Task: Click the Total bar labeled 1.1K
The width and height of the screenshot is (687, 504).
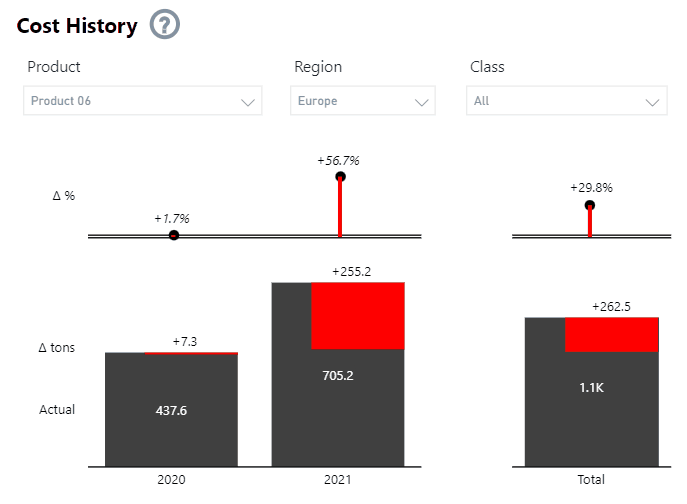Action: click(591, 410)
